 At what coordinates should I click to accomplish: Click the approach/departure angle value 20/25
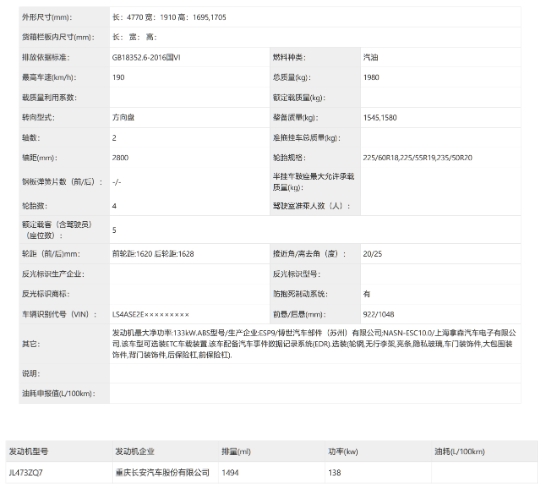pyautogui.click(x=372, y=254)
